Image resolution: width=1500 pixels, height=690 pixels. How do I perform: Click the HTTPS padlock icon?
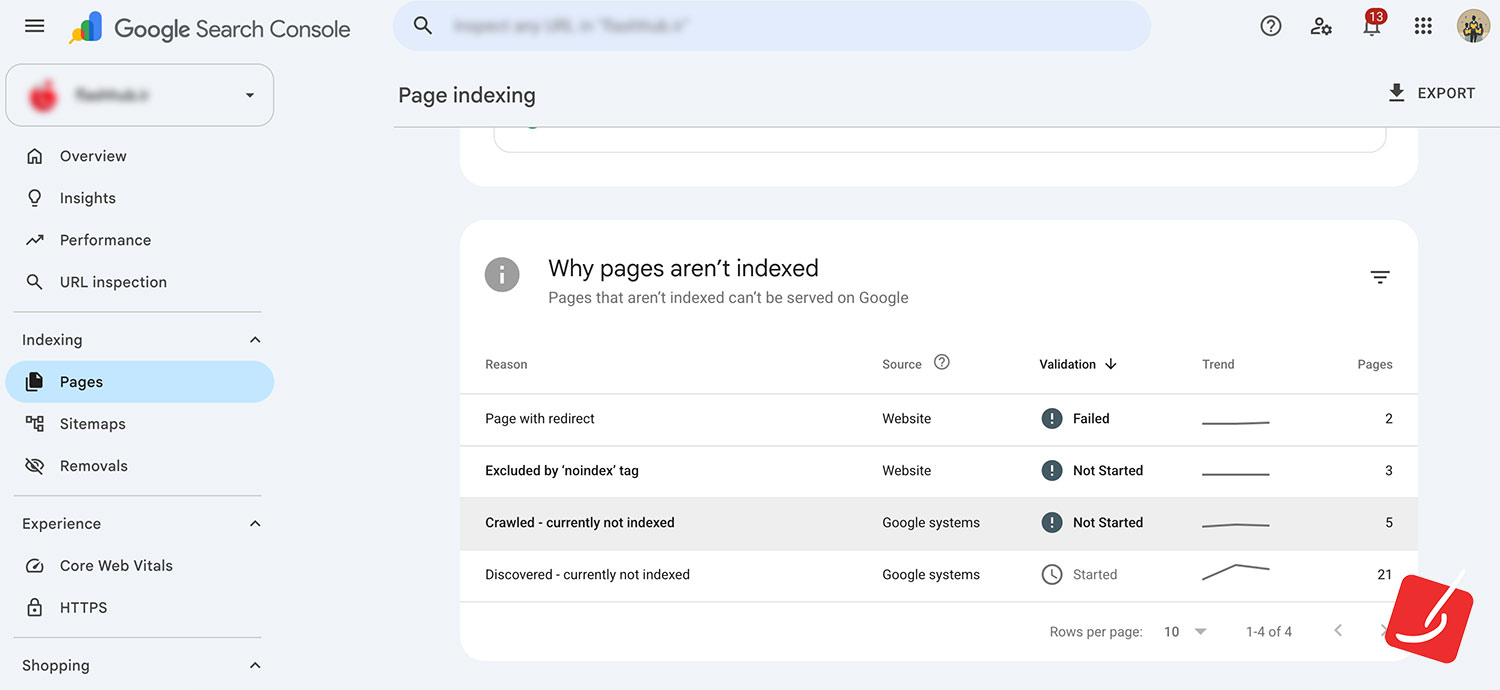coord(35,608)
